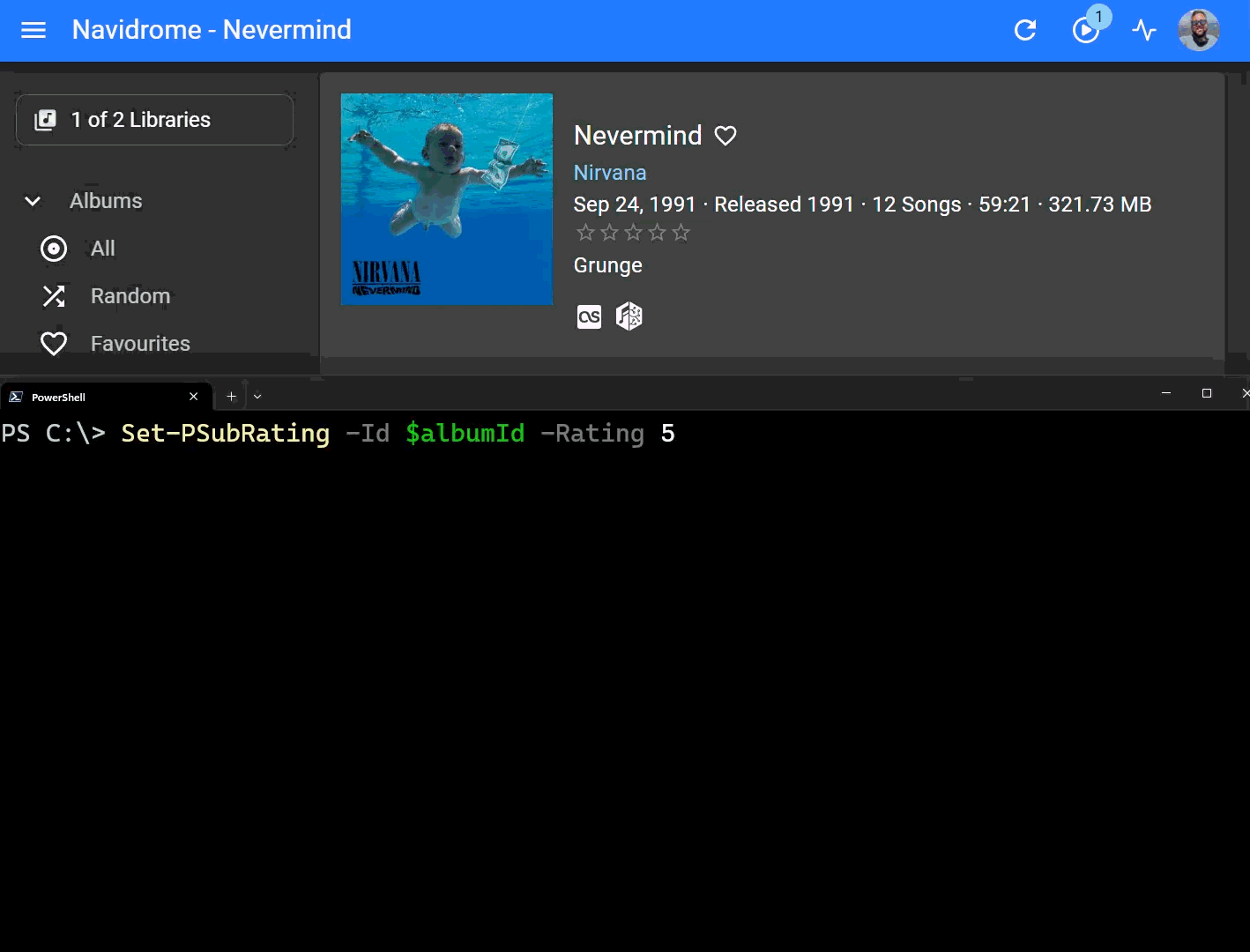1250x952 pixels.
Task: Open the activity pulse icon
Action: click(1144, 31)
